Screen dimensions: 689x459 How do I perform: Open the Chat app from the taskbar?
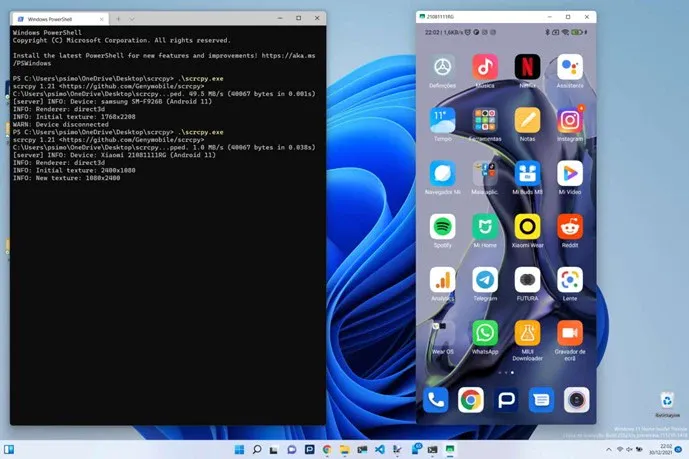pyautogui.click(x=292, y=449)
